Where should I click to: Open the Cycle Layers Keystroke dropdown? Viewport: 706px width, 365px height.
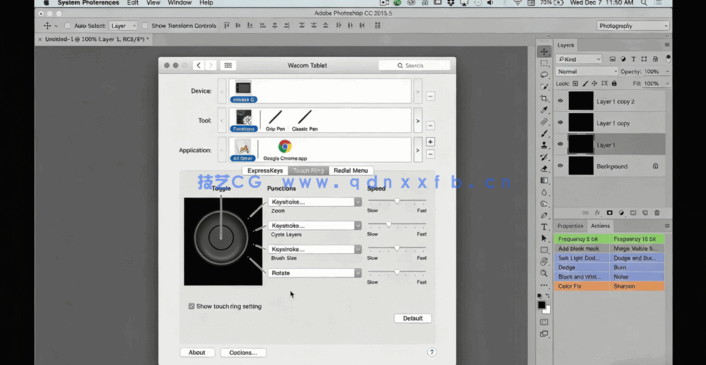coord(315,225)
